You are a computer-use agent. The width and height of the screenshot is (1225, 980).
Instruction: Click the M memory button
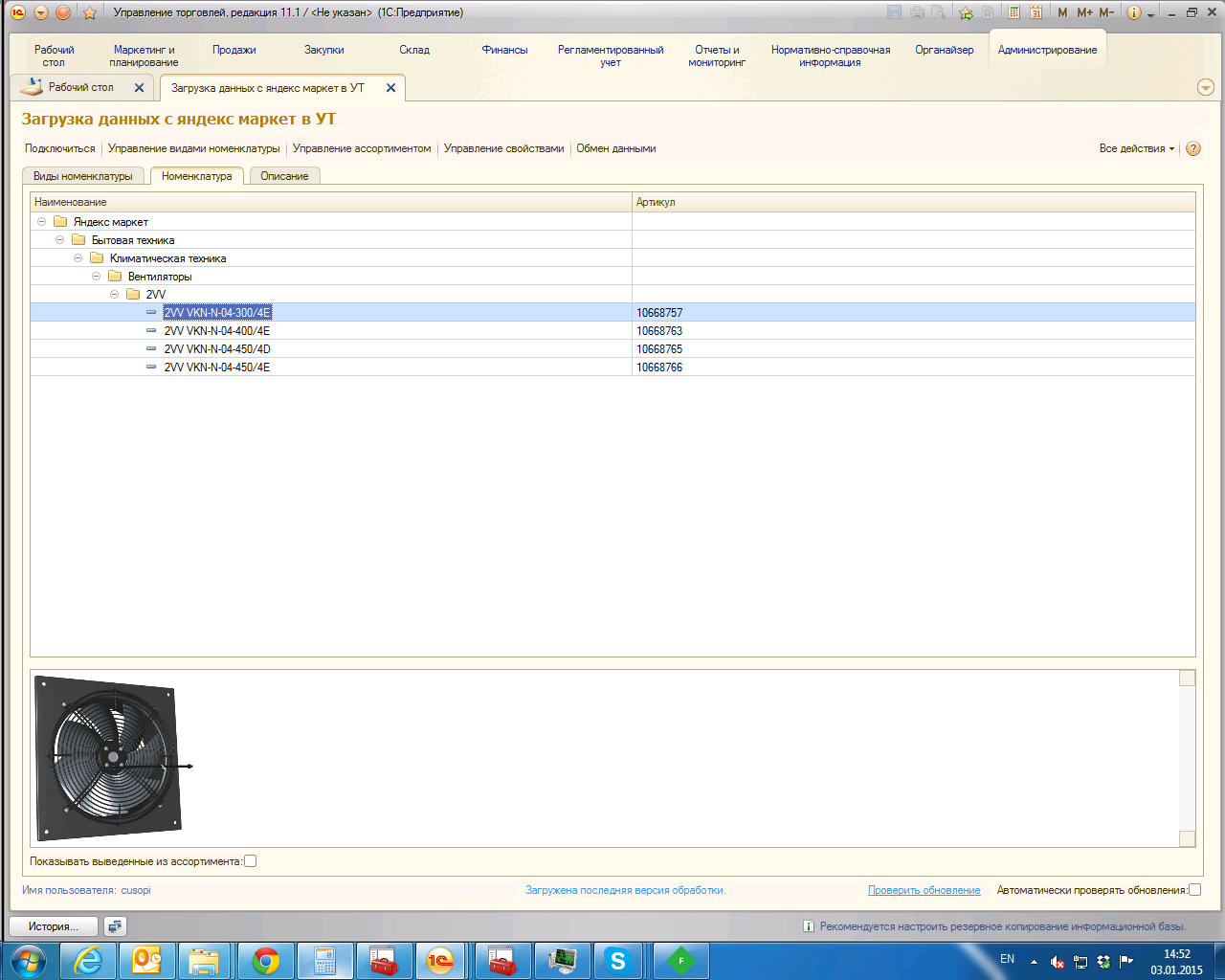(x=1062, y=12)
